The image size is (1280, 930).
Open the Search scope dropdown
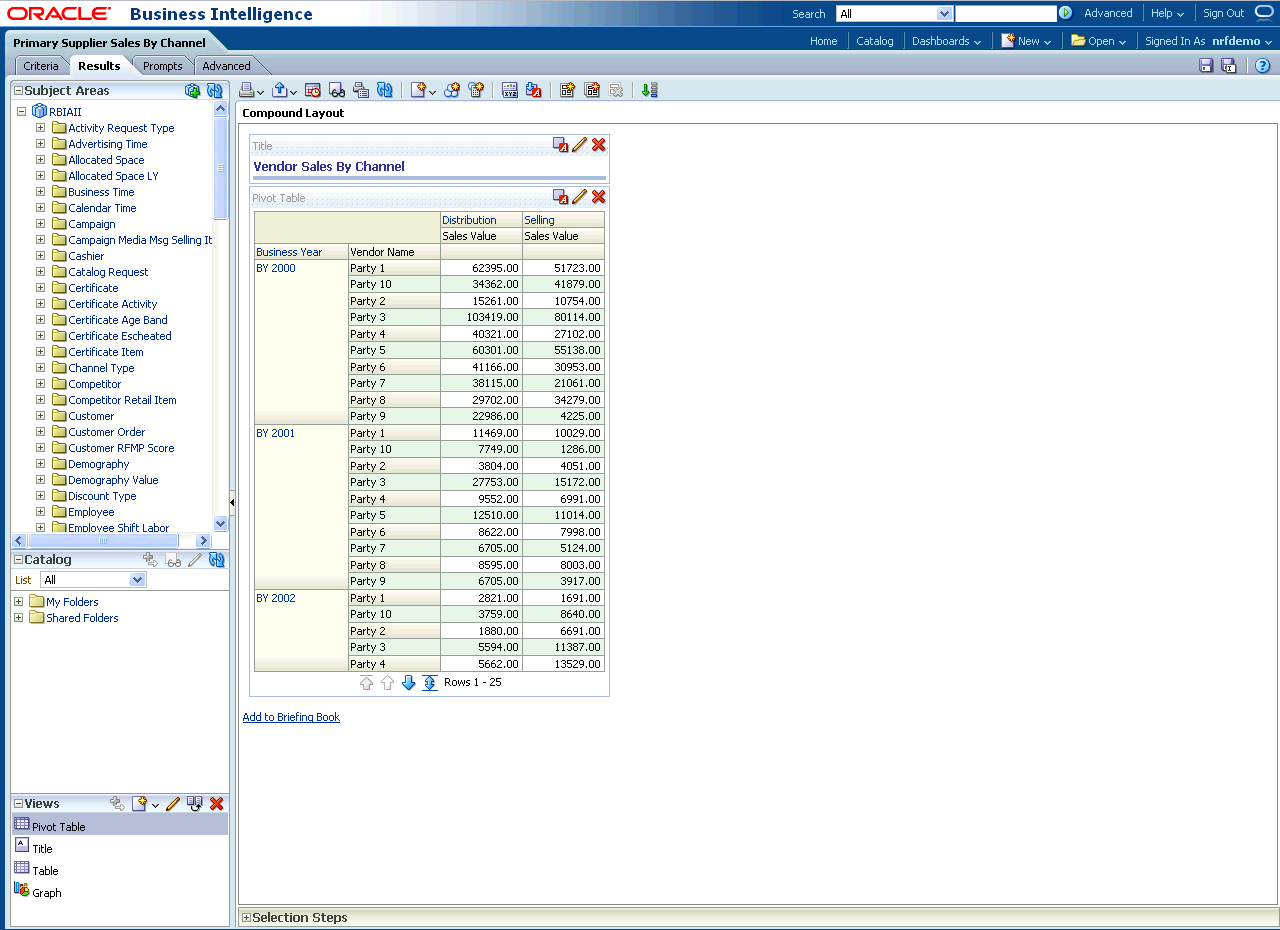pyautogui.click(x=944, y=14)
